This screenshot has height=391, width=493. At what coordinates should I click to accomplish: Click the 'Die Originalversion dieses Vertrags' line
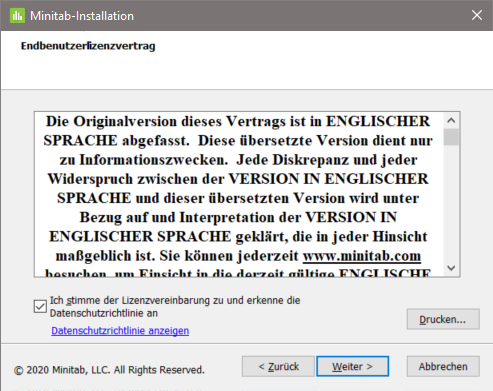click(x=238, y=121)
